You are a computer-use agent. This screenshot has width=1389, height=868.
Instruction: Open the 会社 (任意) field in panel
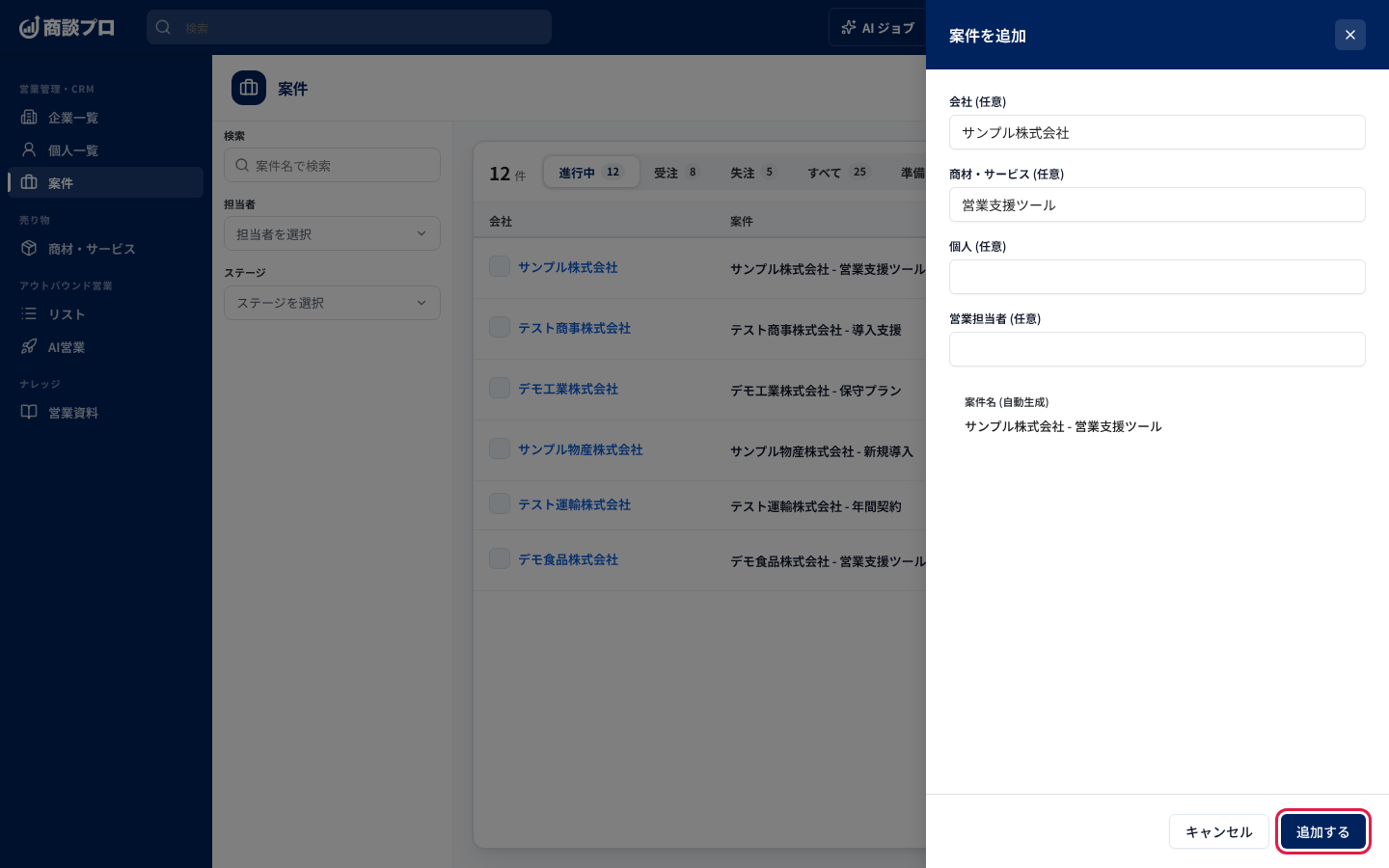(1157, 132)
